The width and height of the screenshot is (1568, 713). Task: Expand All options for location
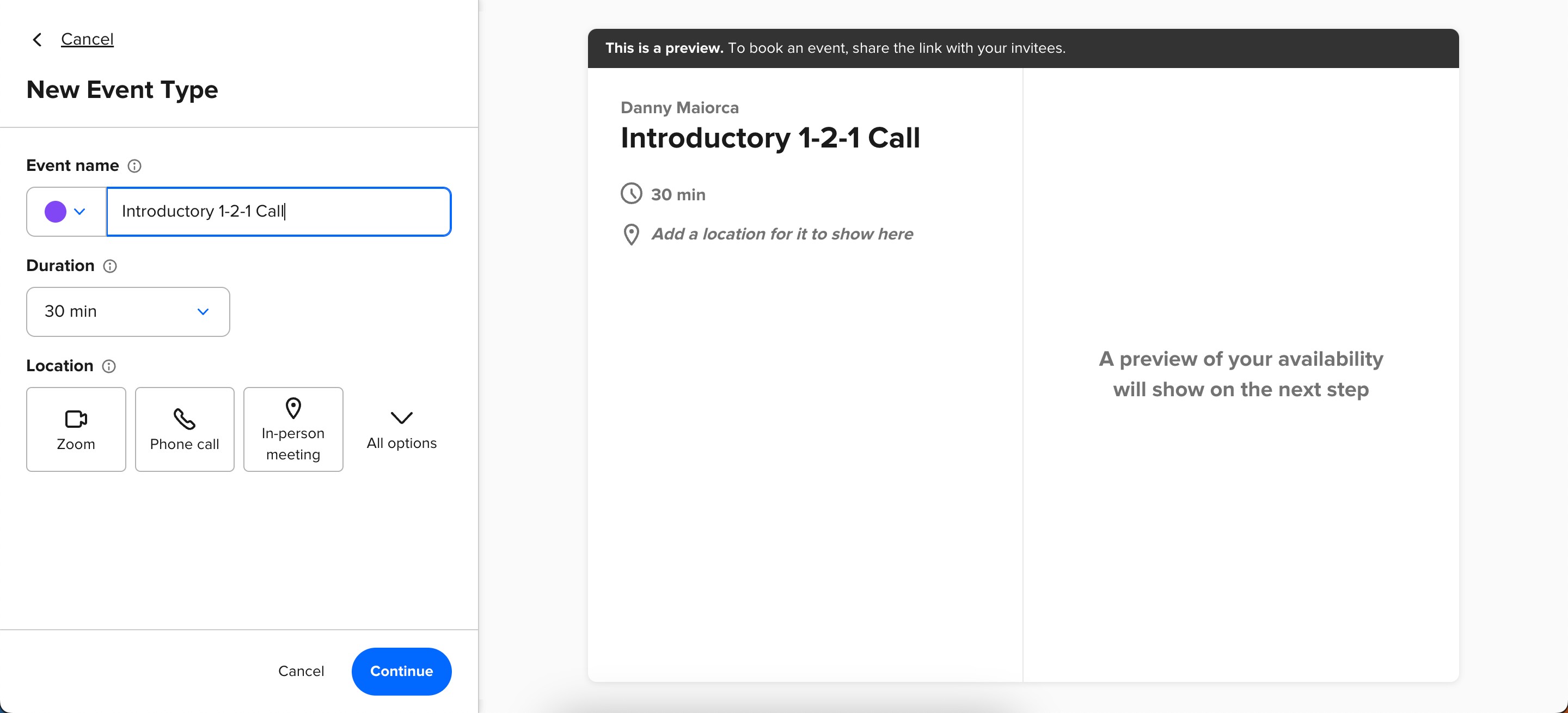tap(402, 429)
